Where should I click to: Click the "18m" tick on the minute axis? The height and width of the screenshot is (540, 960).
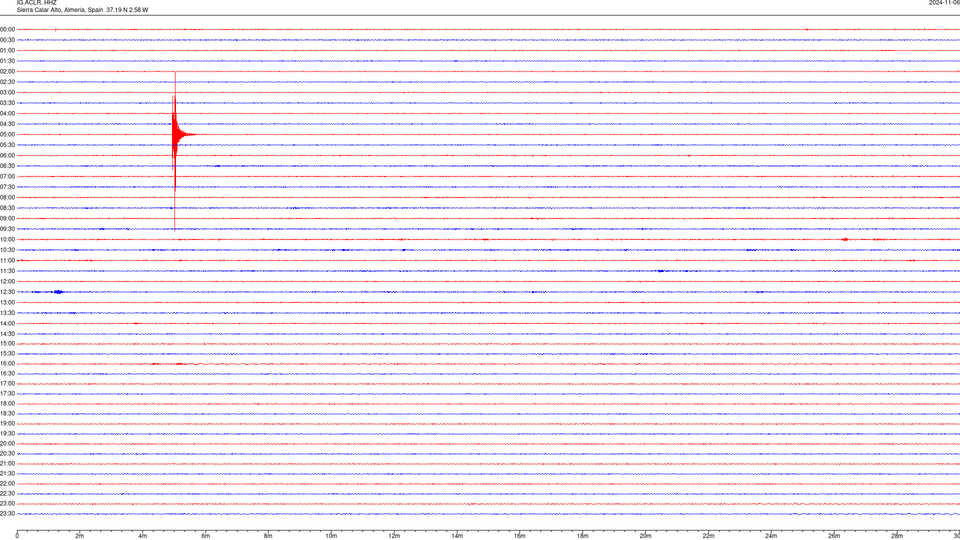(583, 536)
